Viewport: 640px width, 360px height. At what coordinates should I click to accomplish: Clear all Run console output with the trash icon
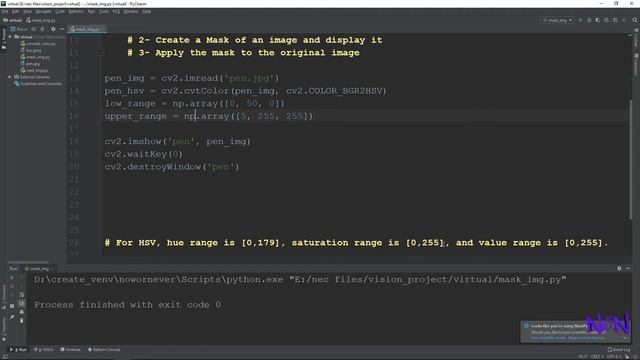22,320
